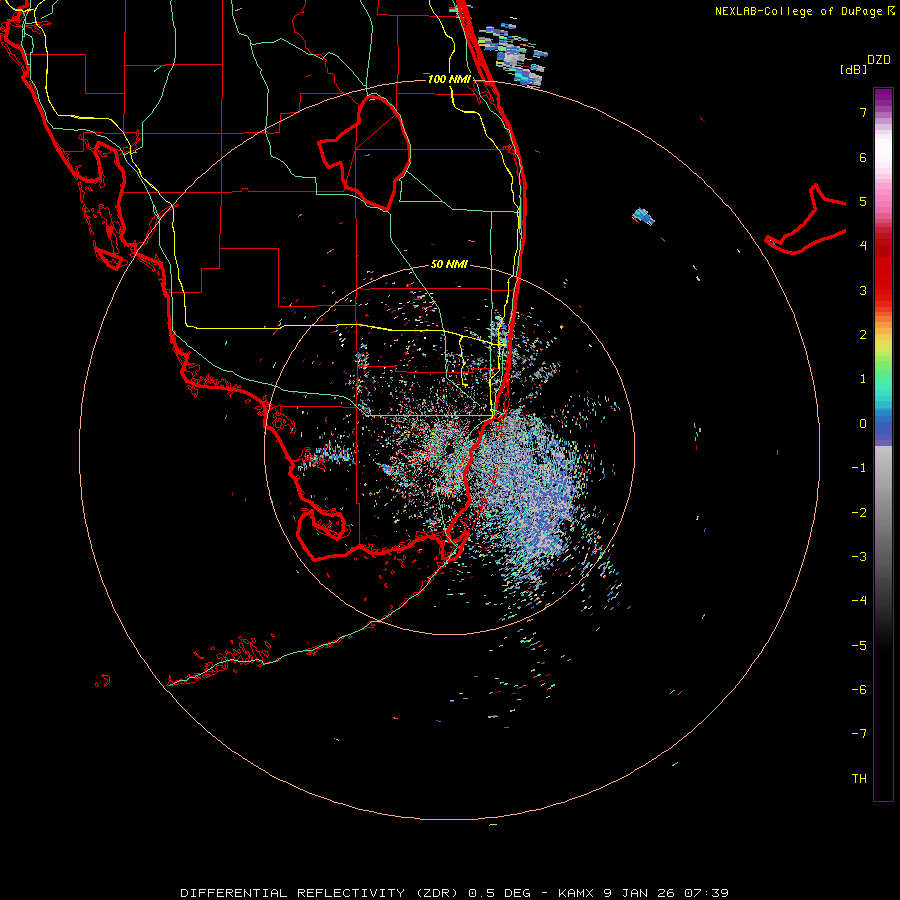This screenshot has width=900, height=900.
Task: Click the 5 value on color scale
Action: pyautogui.click(x=863, y=201)
